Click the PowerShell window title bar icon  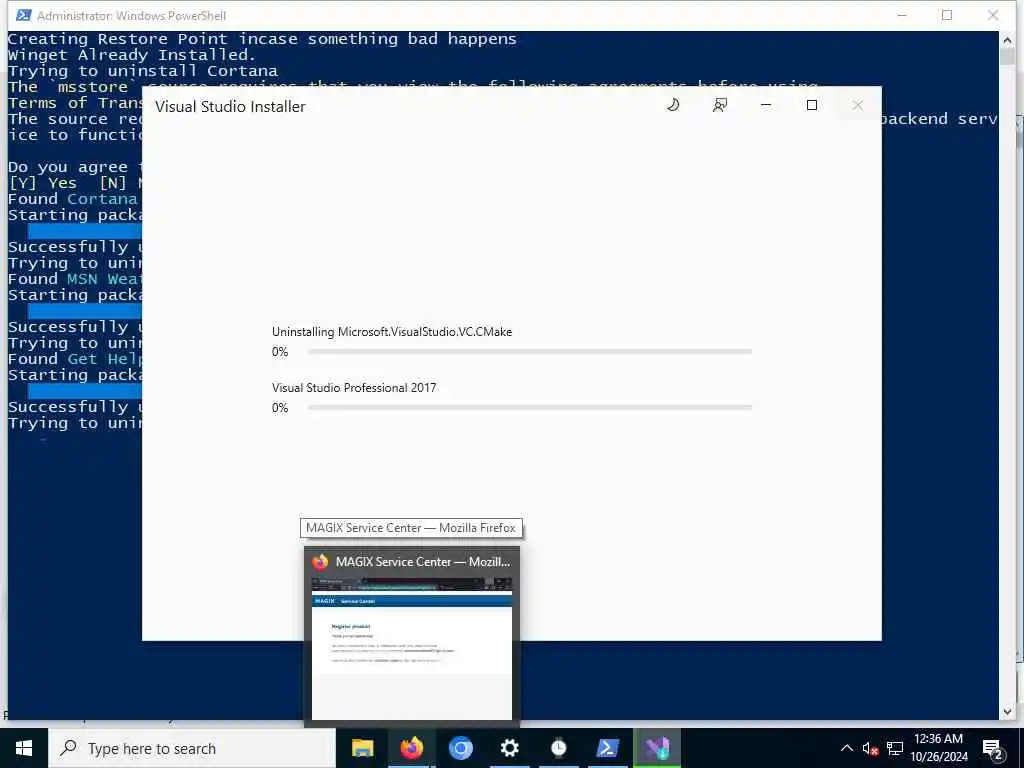point(24,15)
